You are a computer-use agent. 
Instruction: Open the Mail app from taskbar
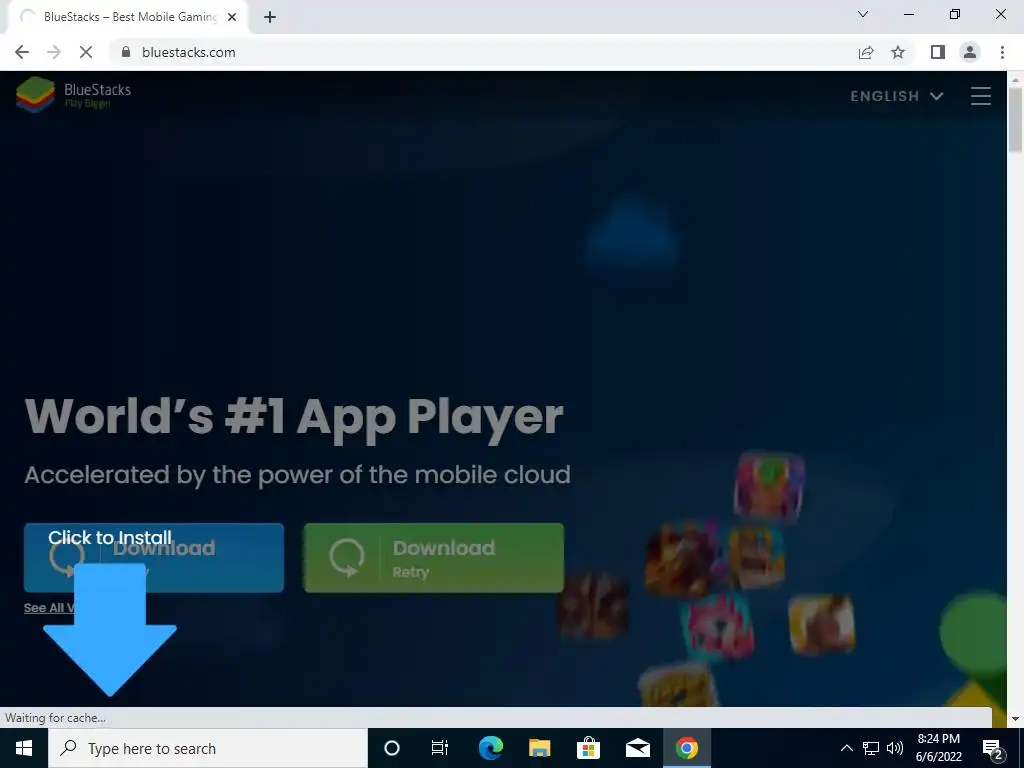pyautogui.click(x=637, y=748)
